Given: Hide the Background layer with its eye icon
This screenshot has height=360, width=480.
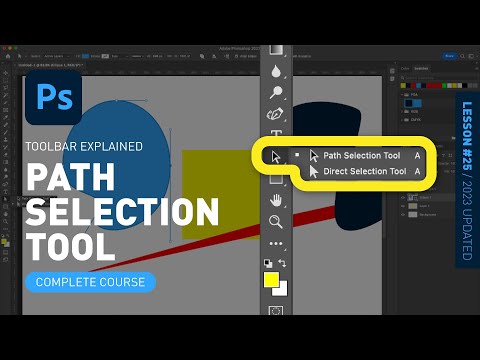Looking at the screenshot, I should pyautogui.click(x=403, y=215).
